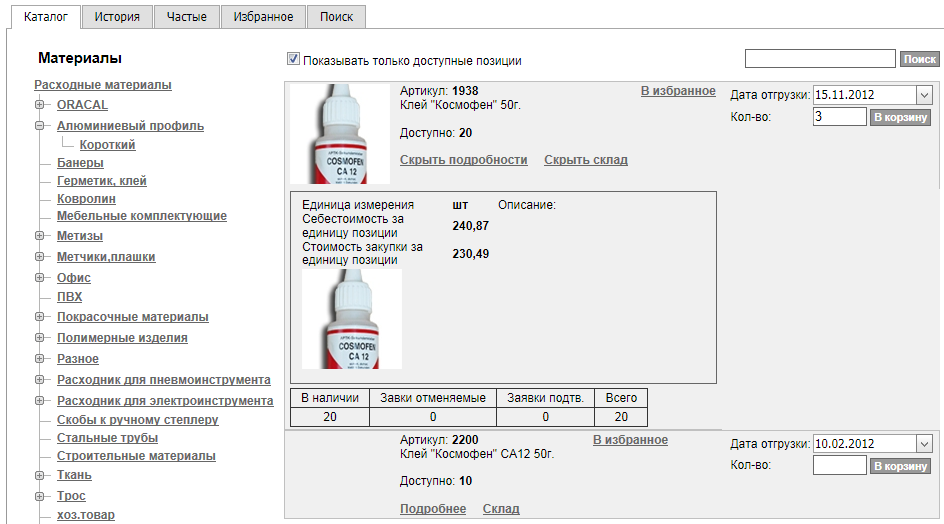
Task: Click Скрыть склад link
Action: 585,160
